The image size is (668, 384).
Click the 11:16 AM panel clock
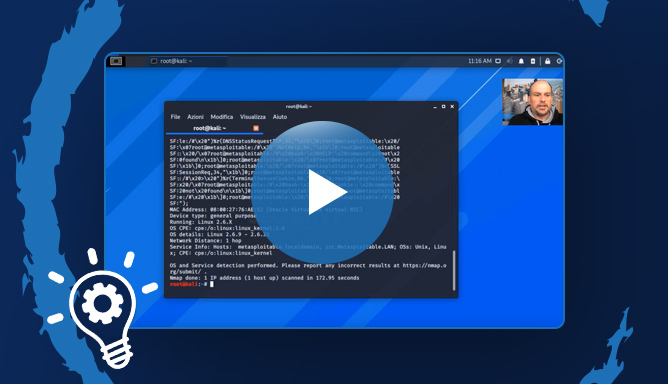click(480, 61)
